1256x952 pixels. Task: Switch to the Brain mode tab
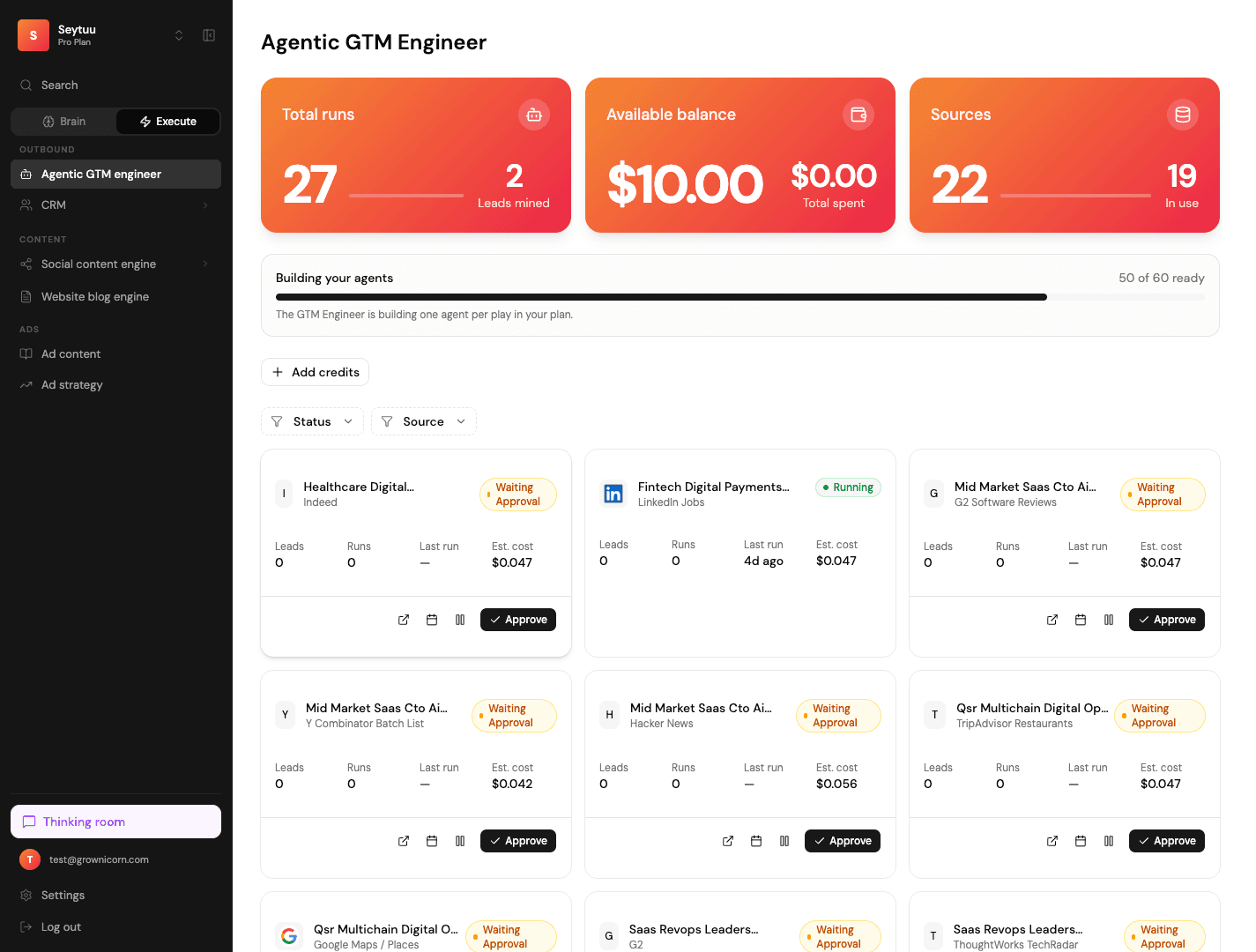click(64, 122)
